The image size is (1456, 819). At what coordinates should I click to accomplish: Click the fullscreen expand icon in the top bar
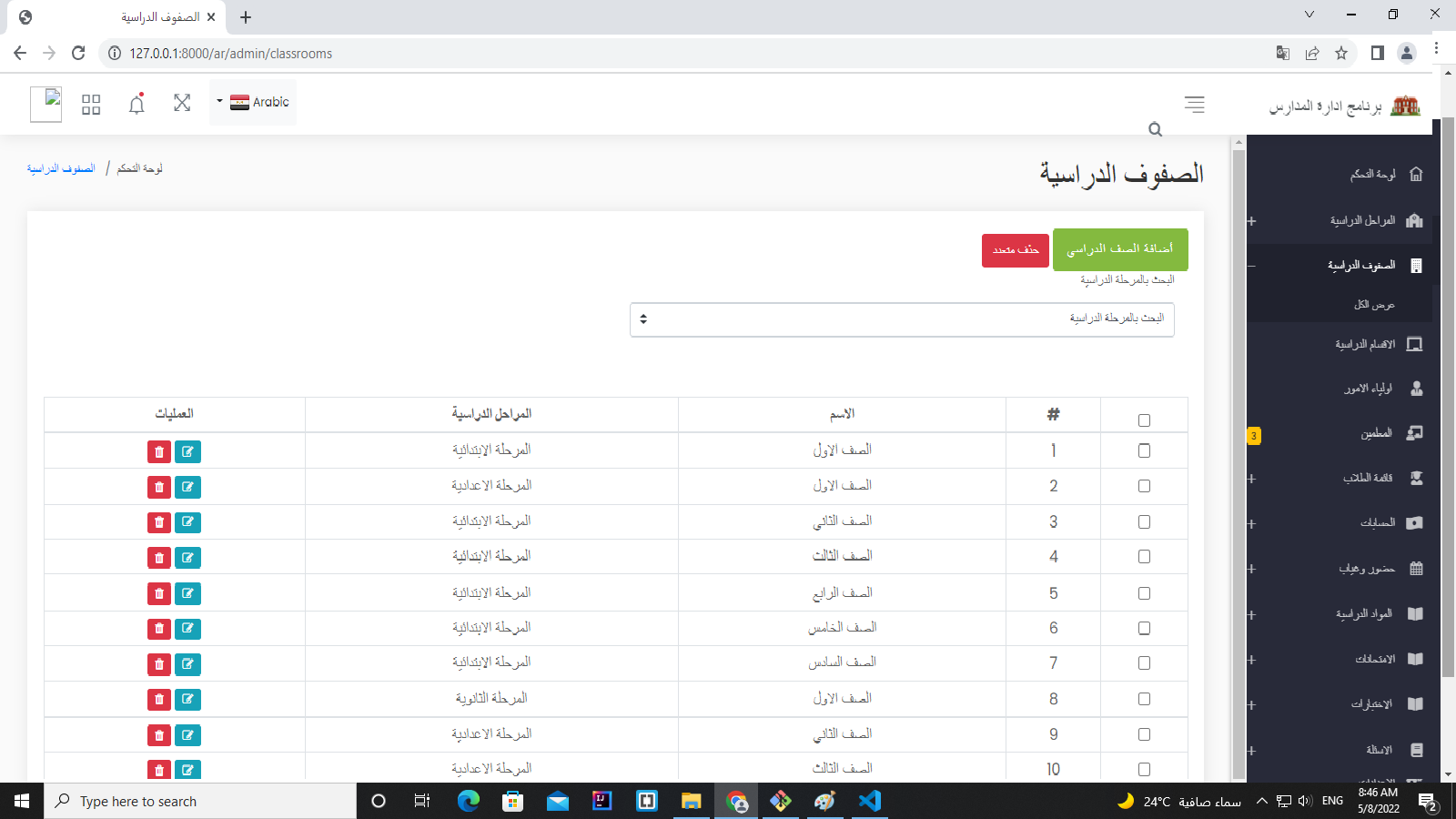[182, 103]
